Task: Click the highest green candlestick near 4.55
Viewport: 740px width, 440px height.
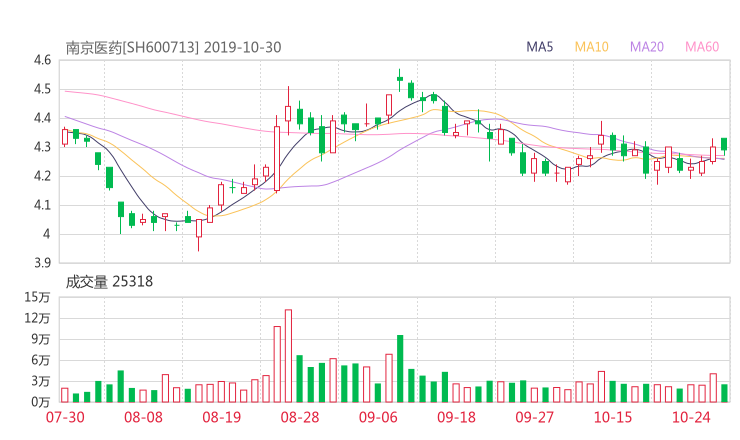Action: 400,80
